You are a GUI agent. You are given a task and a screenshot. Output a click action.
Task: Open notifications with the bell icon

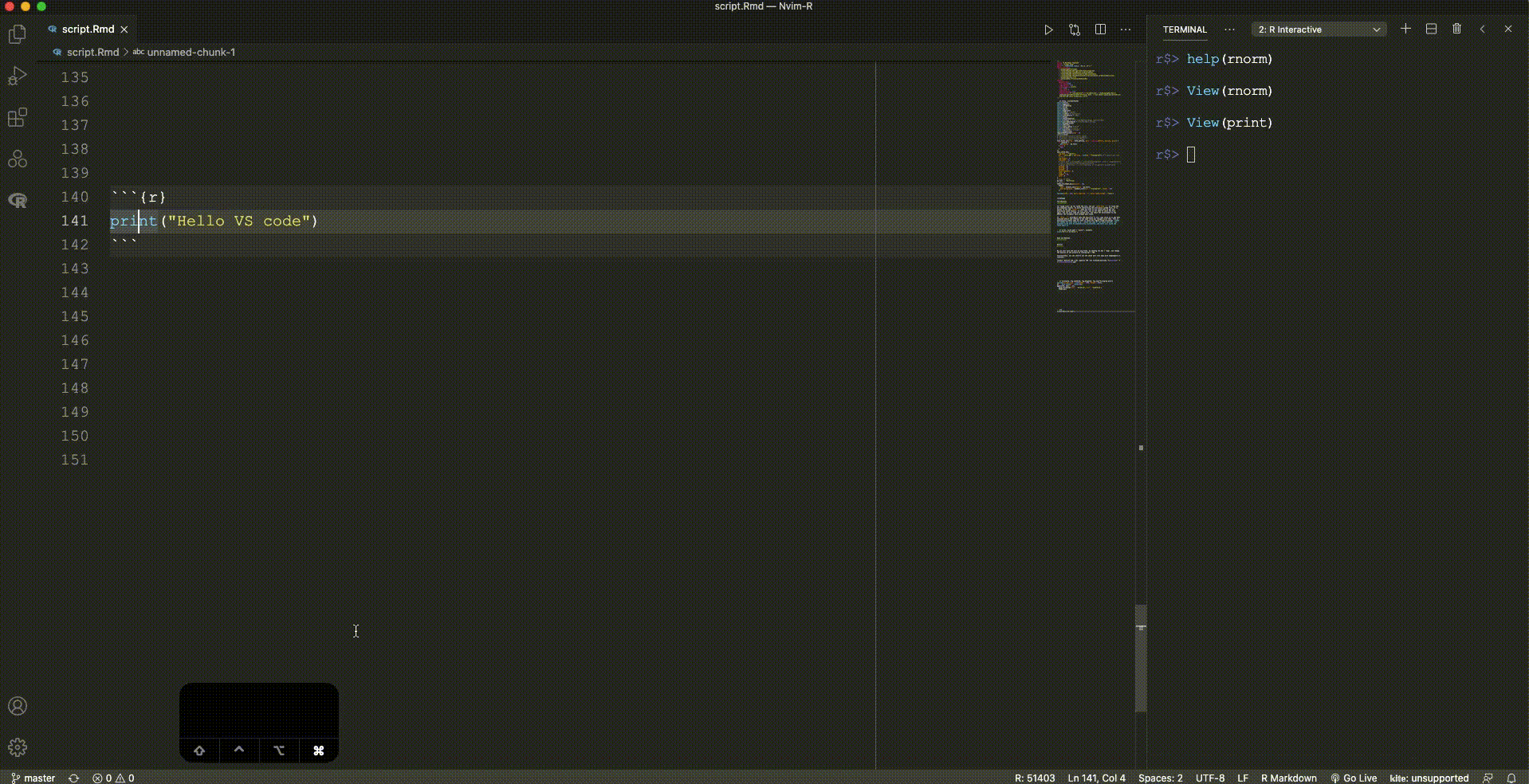(x=1511, y=778)
